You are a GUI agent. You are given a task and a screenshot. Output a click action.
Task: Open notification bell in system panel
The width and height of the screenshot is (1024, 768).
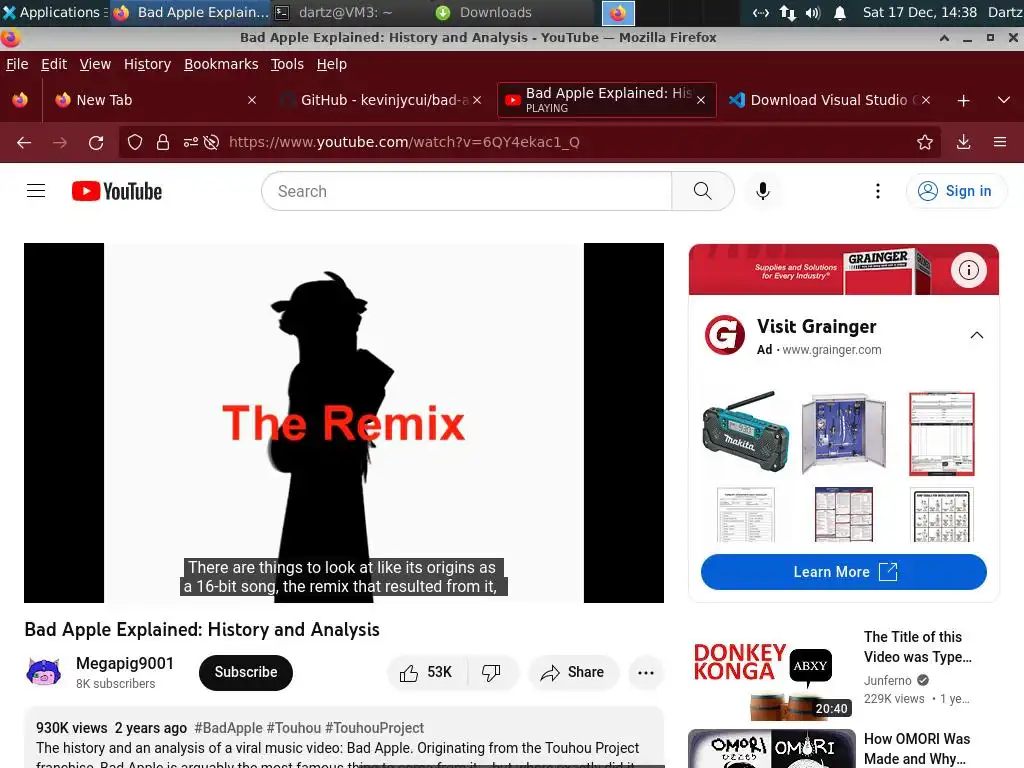click(840, 12)
